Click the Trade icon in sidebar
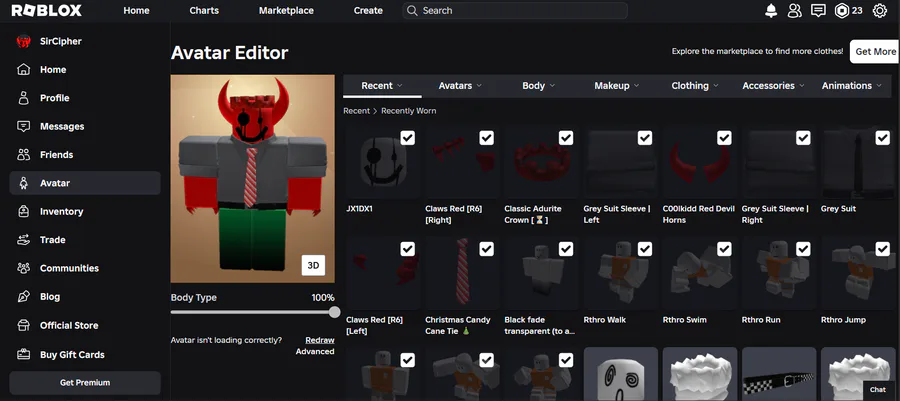Viewport: 900px width, 401px height. pyautogui.click(x=24, y=240)
